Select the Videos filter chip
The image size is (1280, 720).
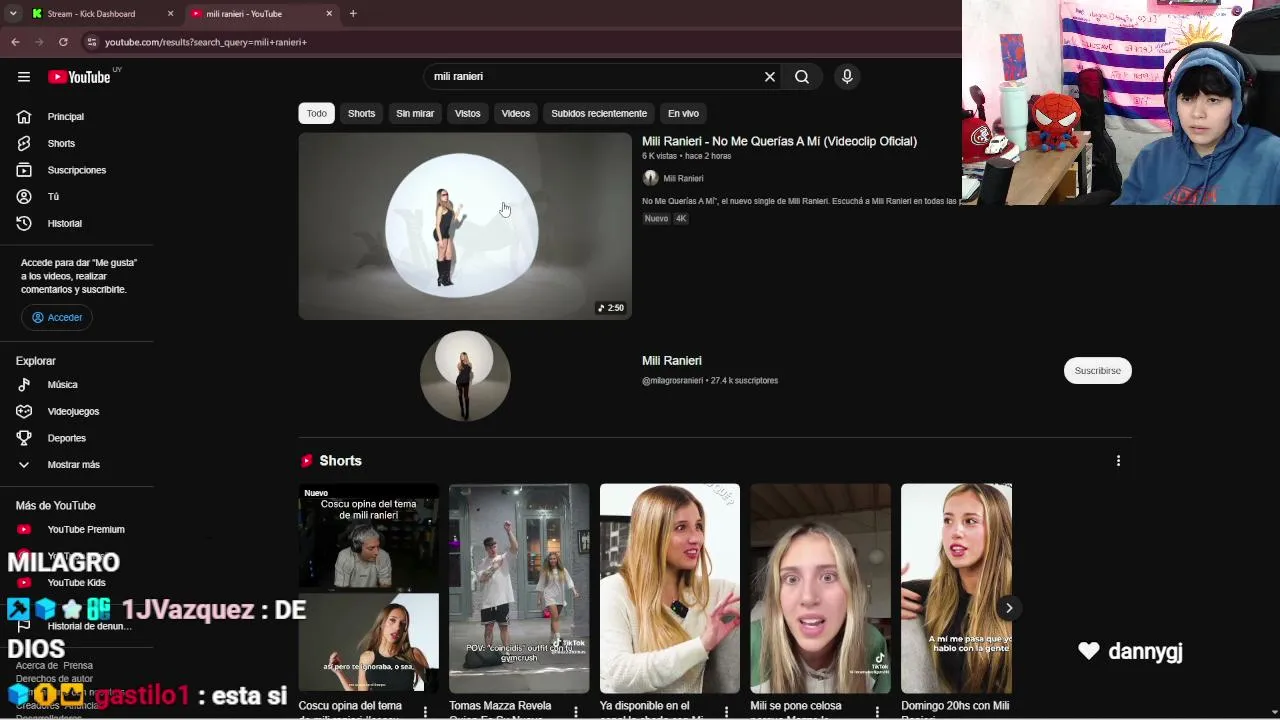(516, 113)
